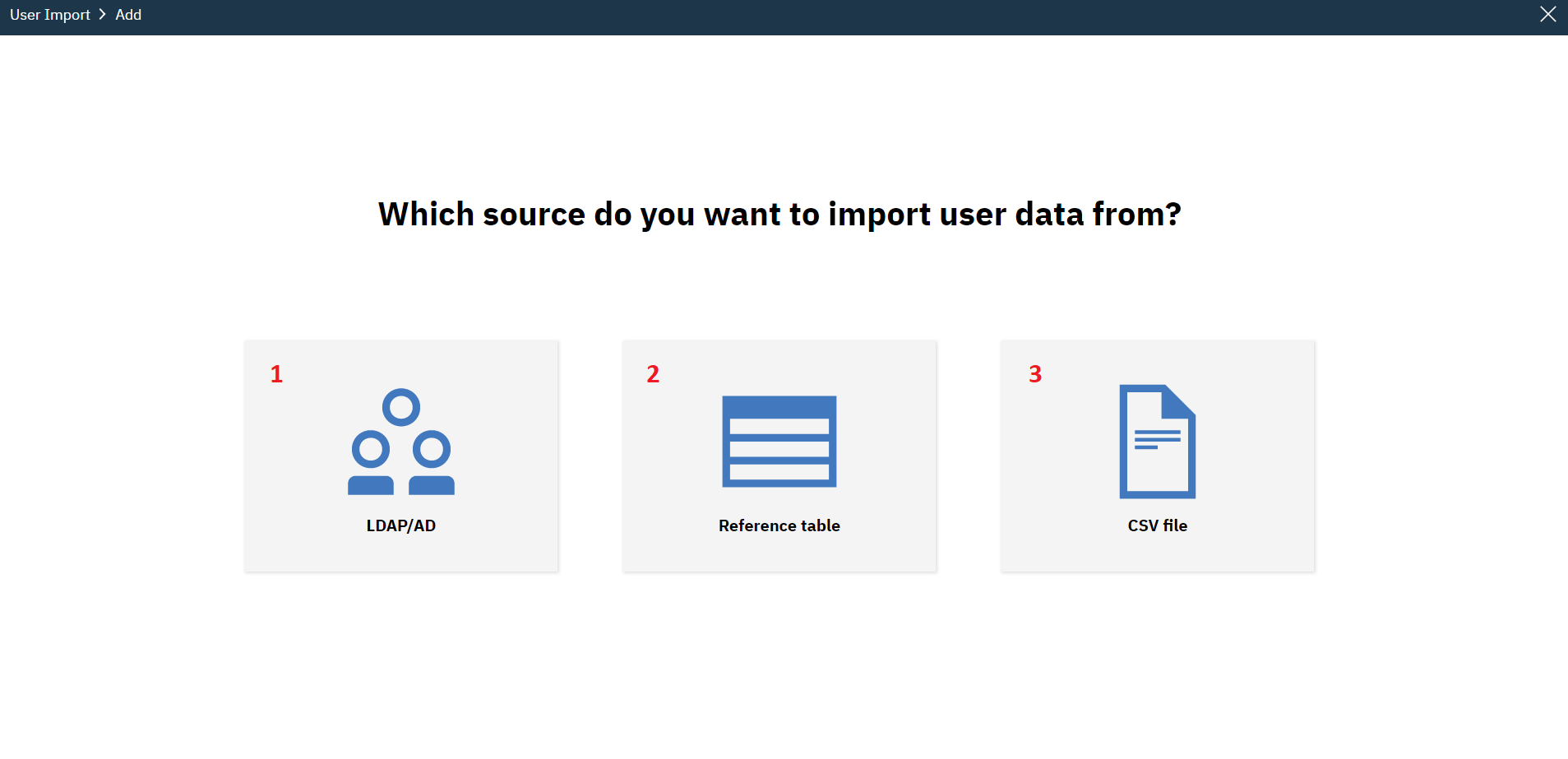Close the User Import dialog
The image size is (1568, 759).
(1547, 15)
